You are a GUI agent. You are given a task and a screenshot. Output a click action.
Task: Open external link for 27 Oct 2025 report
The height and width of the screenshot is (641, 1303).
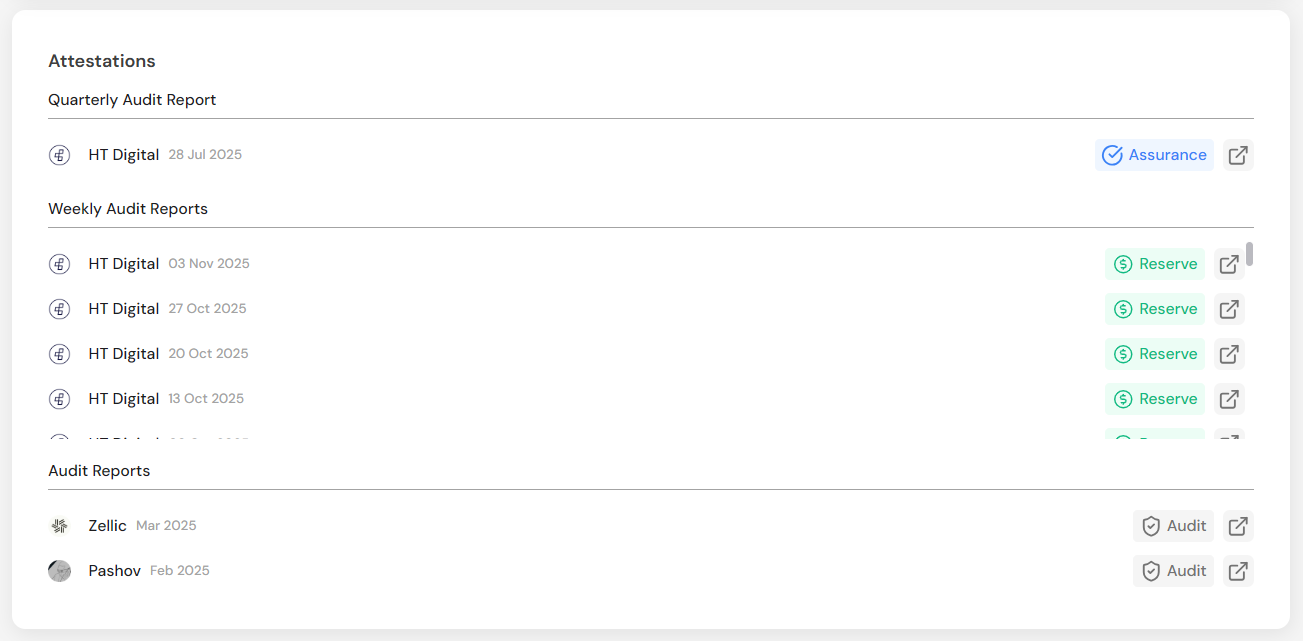point(1229,309)
